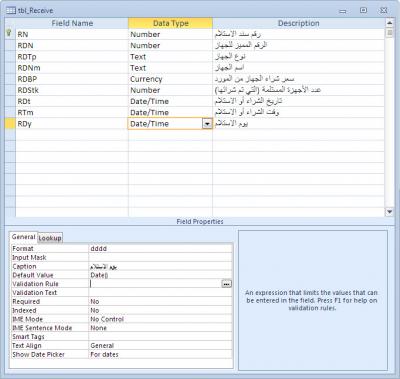Click the description cell of RDBP row
This screenshot has height=379, width=400.
pyautogui.click(x=299, y=79)
